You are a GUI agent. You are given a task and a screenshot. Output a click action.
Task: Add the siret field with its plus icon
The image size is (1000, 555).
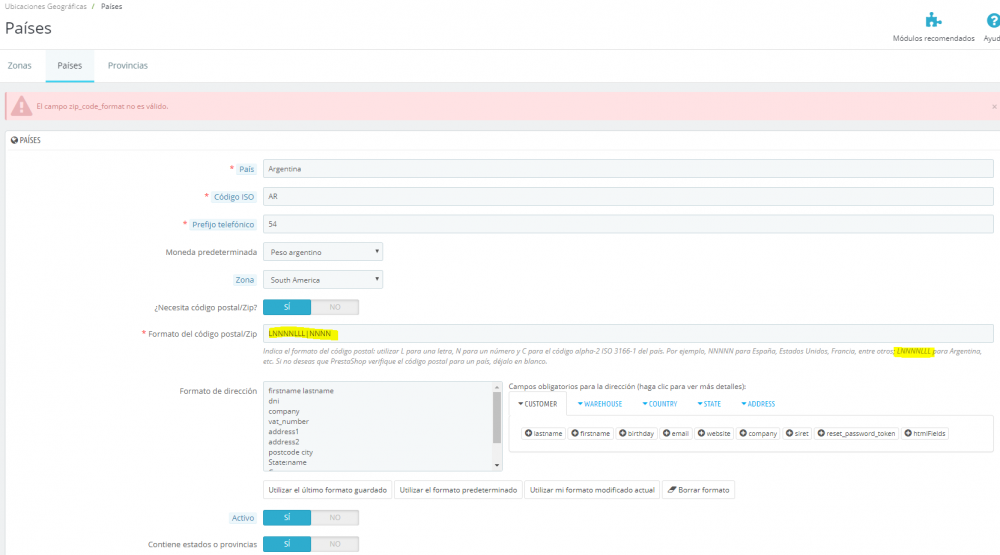coord(789,433)
